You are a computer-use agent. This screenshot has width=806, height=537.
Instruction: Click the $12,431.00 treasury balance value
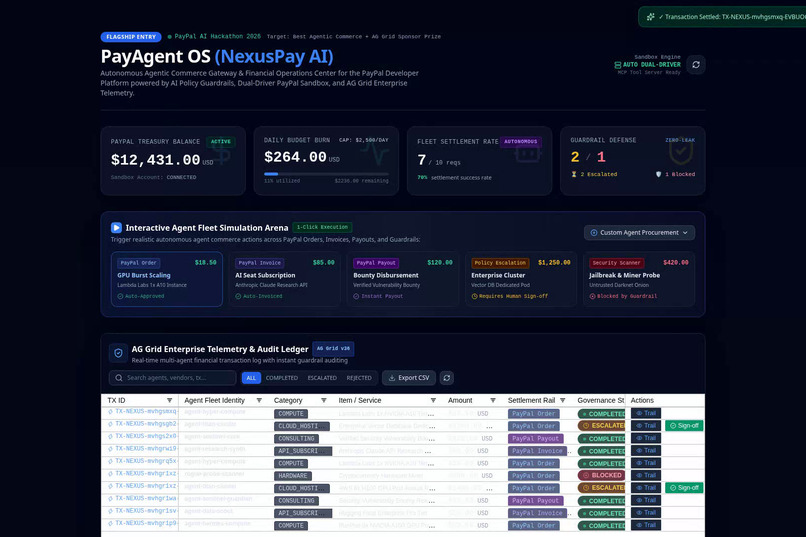(155, 160)
